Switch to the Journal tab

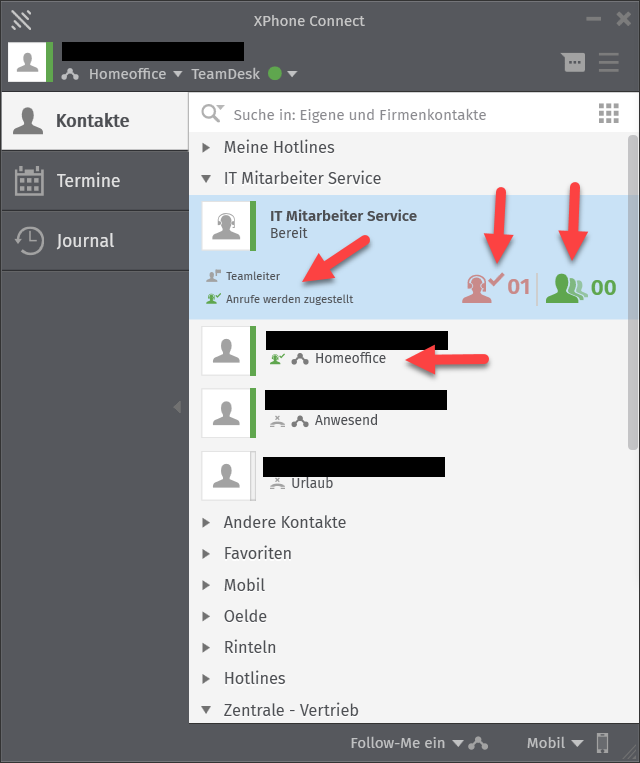85,241
